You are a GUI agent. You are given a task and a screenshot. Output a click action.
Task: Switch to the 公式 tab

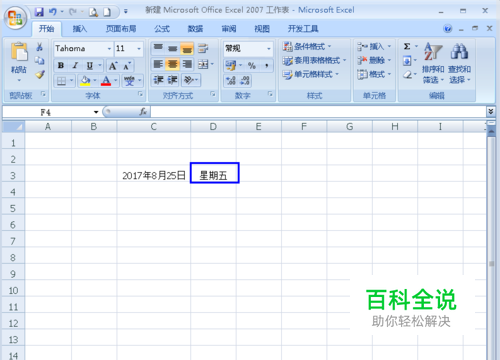tap(162, 29)
